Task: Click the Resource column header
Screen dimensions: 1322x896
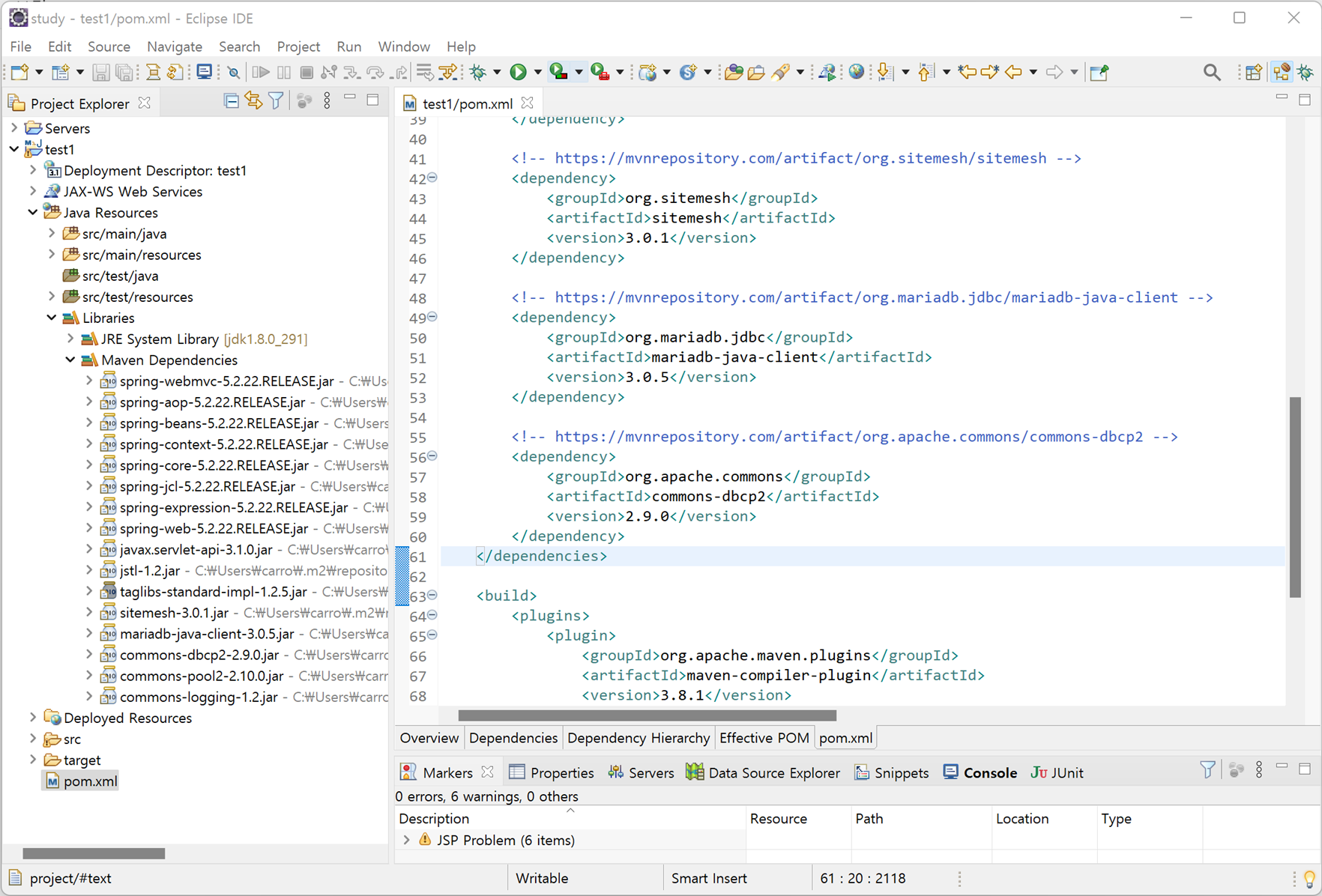Action: [x=799, y=819]
